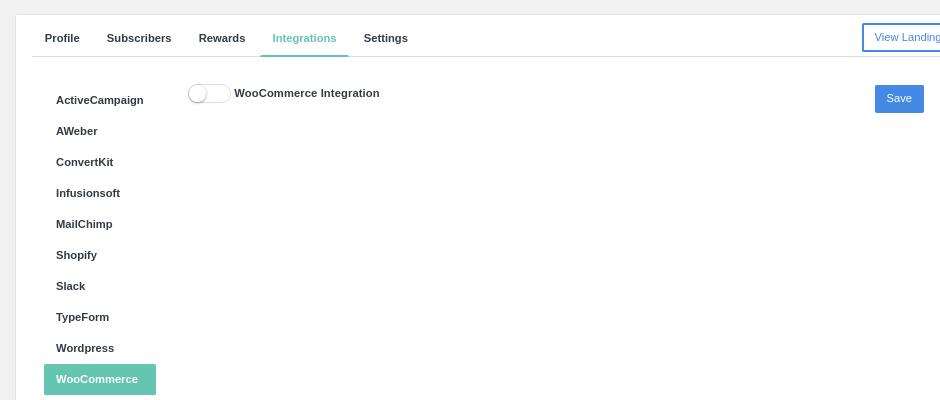The image size is (940, 400).
Task: Choose Shopify from the integrations list
Action: pos(76,255)
